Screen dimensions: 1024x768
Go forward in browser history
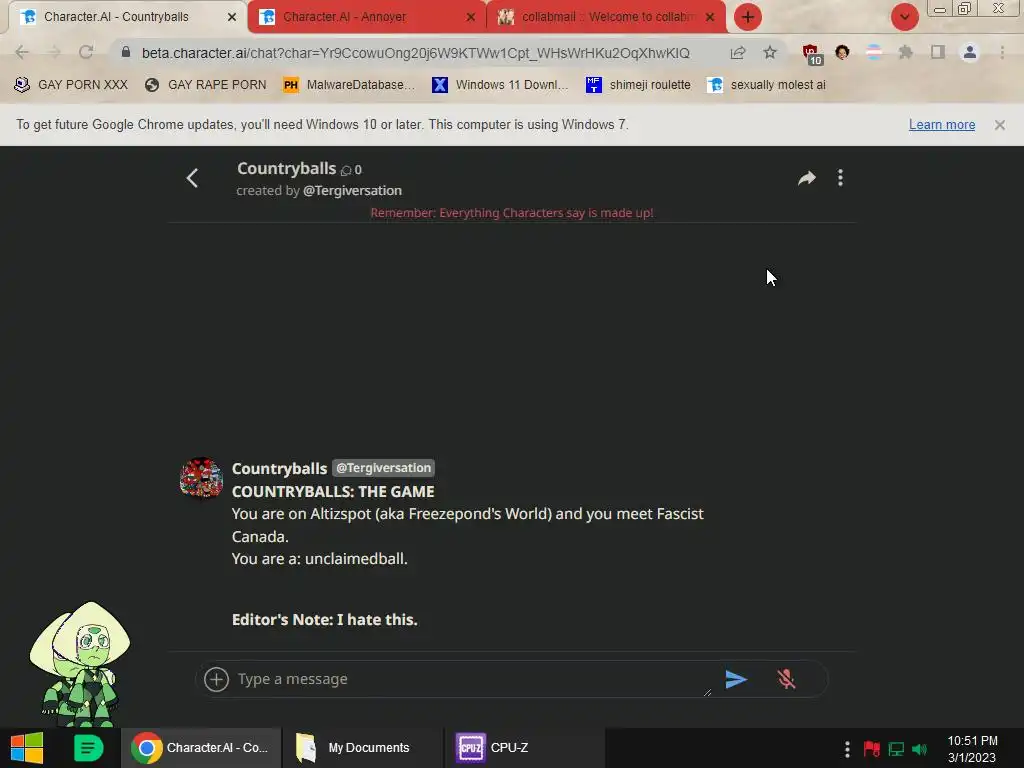[54, 52]
